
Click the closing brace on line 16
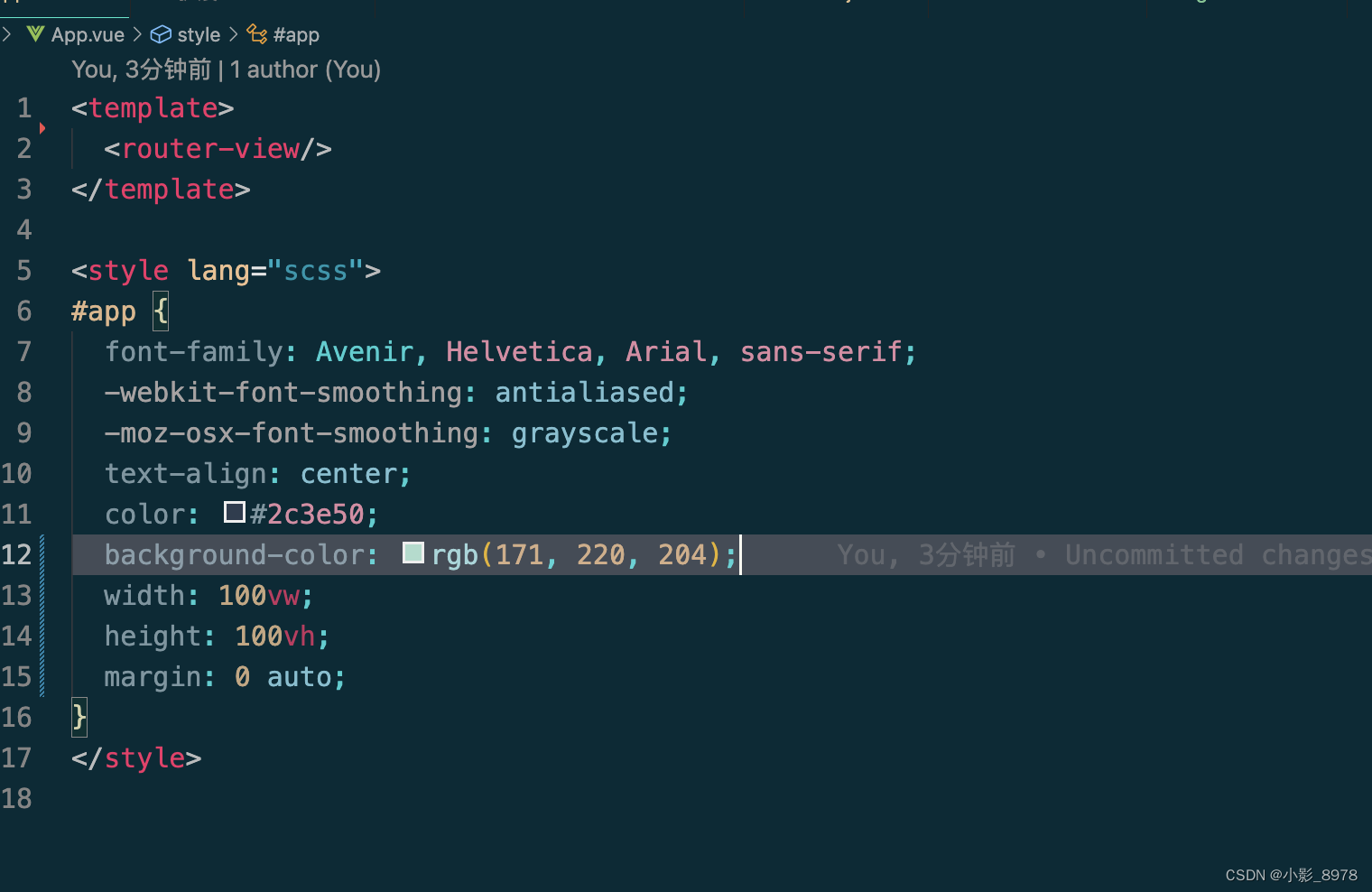[x=79, y=717]
